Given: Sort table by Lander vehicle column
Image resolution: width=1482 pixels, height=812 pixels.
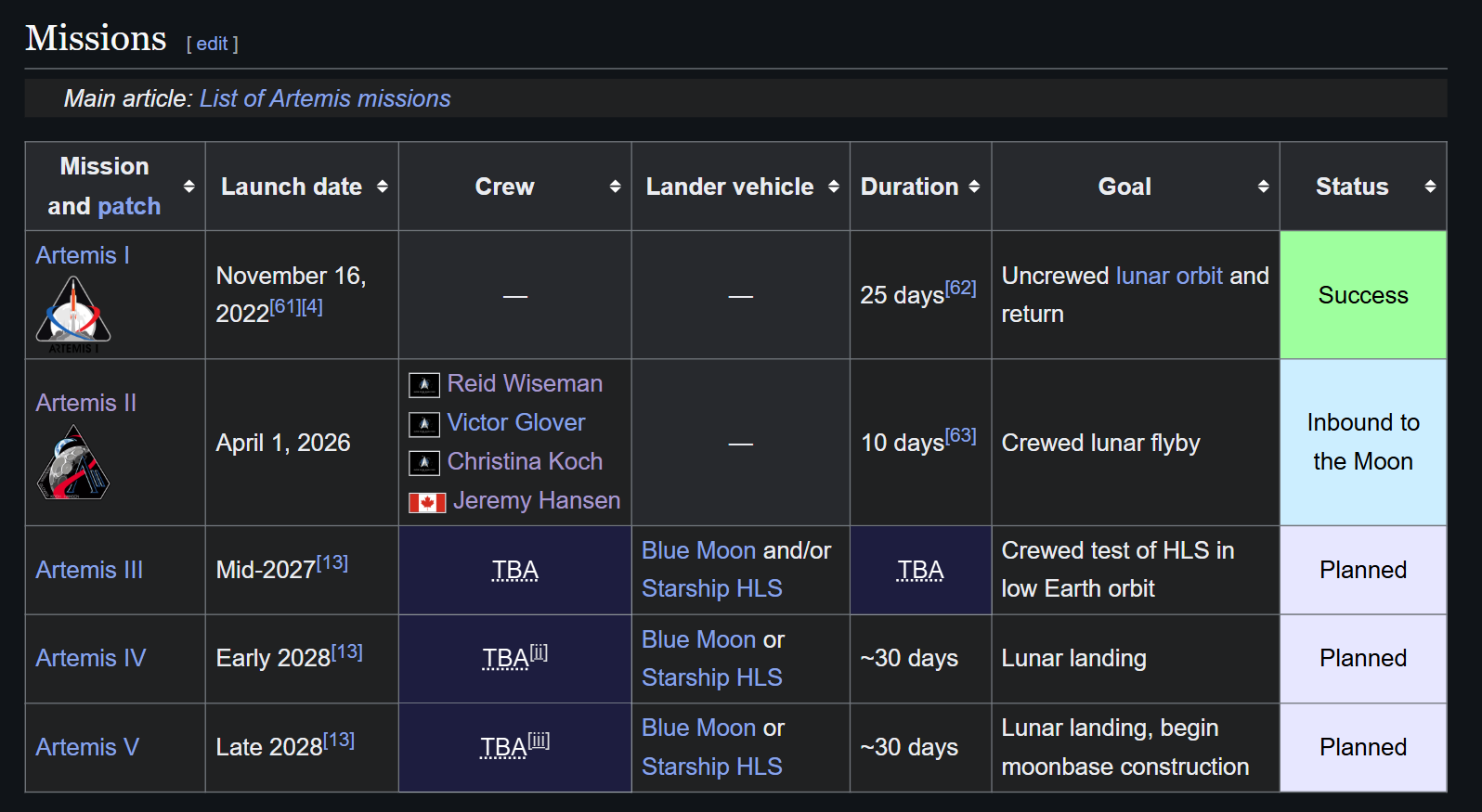Looking at the screenshot, I should (x=834, y=187).
